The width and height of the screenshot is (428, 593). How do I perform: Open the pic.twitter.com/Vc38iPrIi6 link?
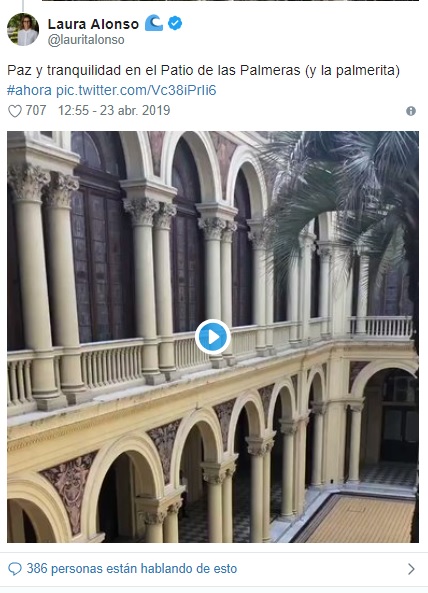[136, 90]
